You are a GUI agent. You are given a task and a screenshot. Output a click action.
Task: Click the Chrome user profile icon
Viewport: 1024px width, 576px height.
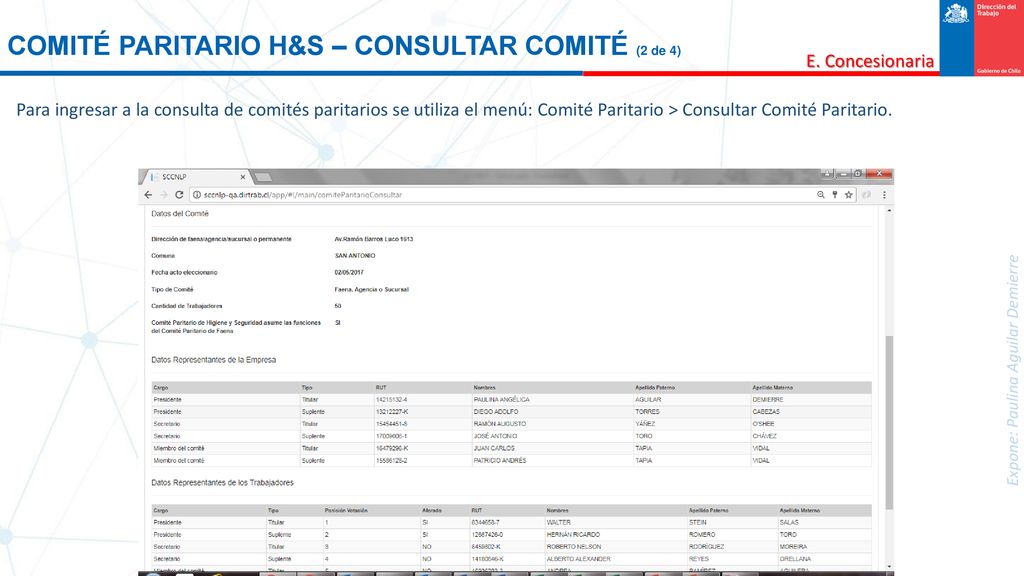coord(827,174)
